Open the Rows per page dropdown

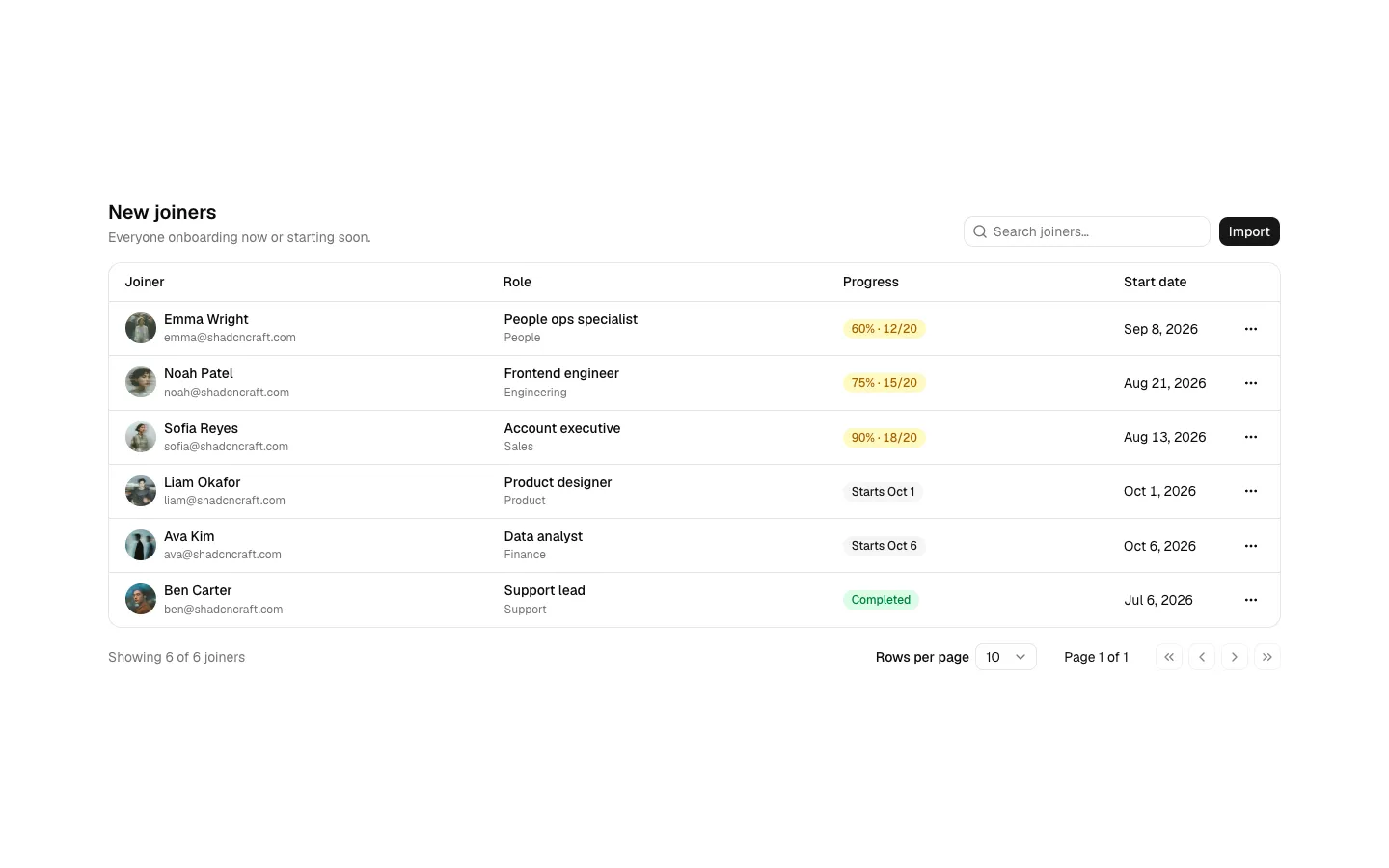(x=1006, y=657)
